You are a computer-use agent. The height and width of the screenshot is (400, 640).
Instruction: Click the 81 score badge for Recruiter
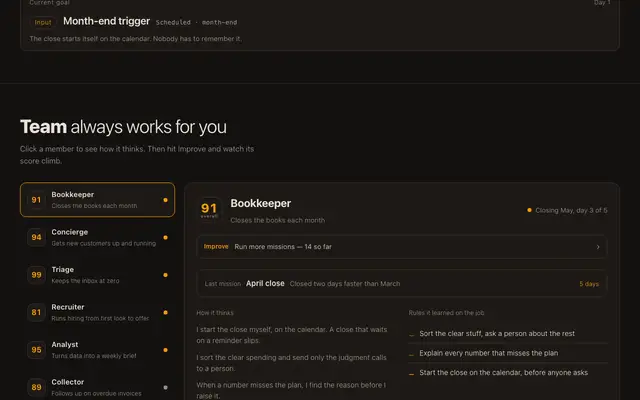pos(36,312)
